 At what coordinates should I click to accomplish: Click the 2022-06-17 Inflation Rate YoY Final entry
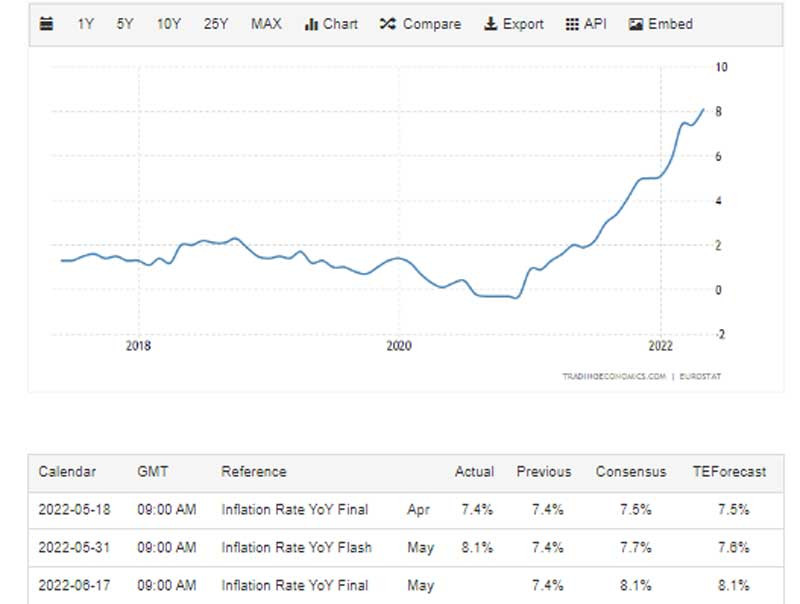pos(295,585)
